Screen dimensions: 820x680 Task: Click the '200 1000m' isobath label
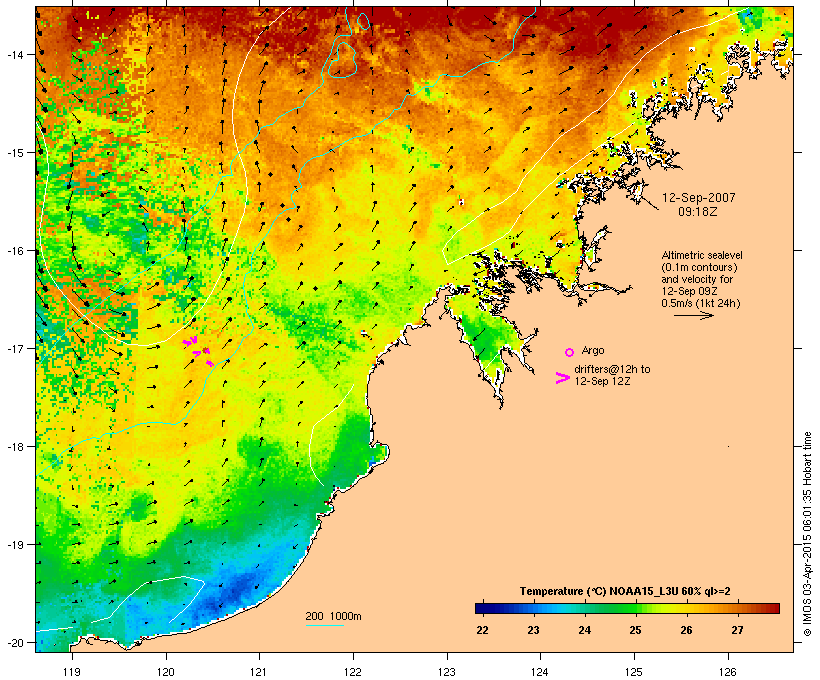[333, 616]
